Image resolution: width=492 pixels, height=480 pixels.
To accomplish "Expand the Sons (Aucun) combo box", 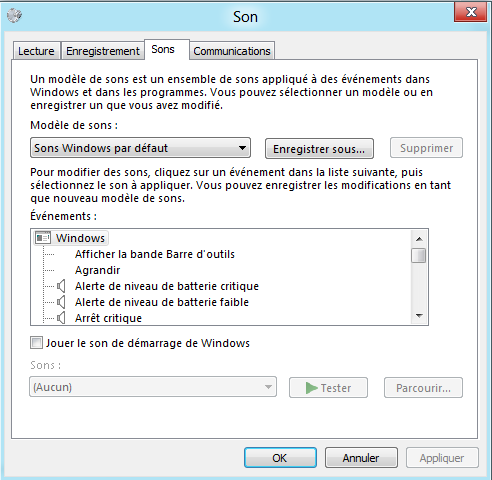I will (x=153, y=387).
